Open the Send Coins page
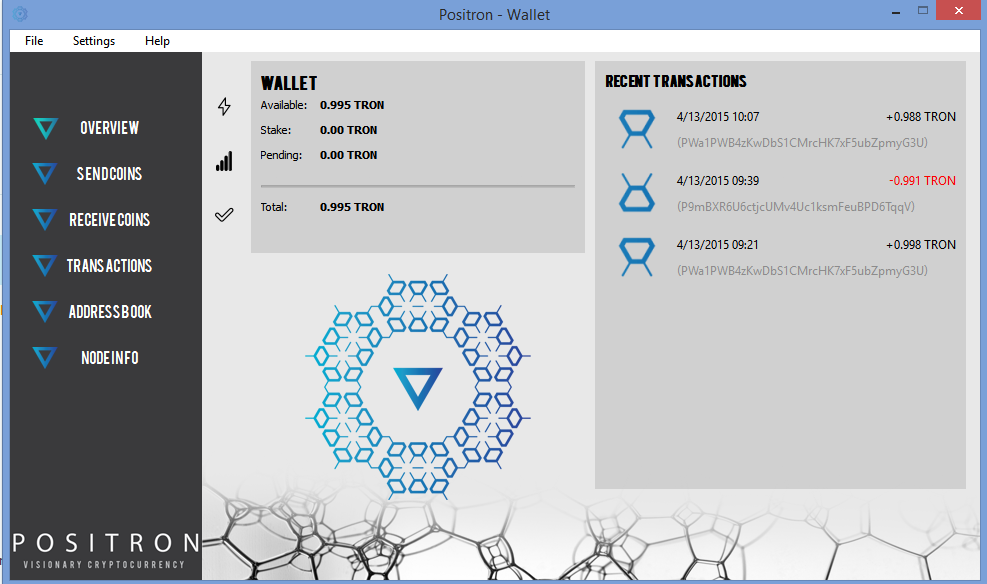The image size is (987, 584). click(110, 174)
